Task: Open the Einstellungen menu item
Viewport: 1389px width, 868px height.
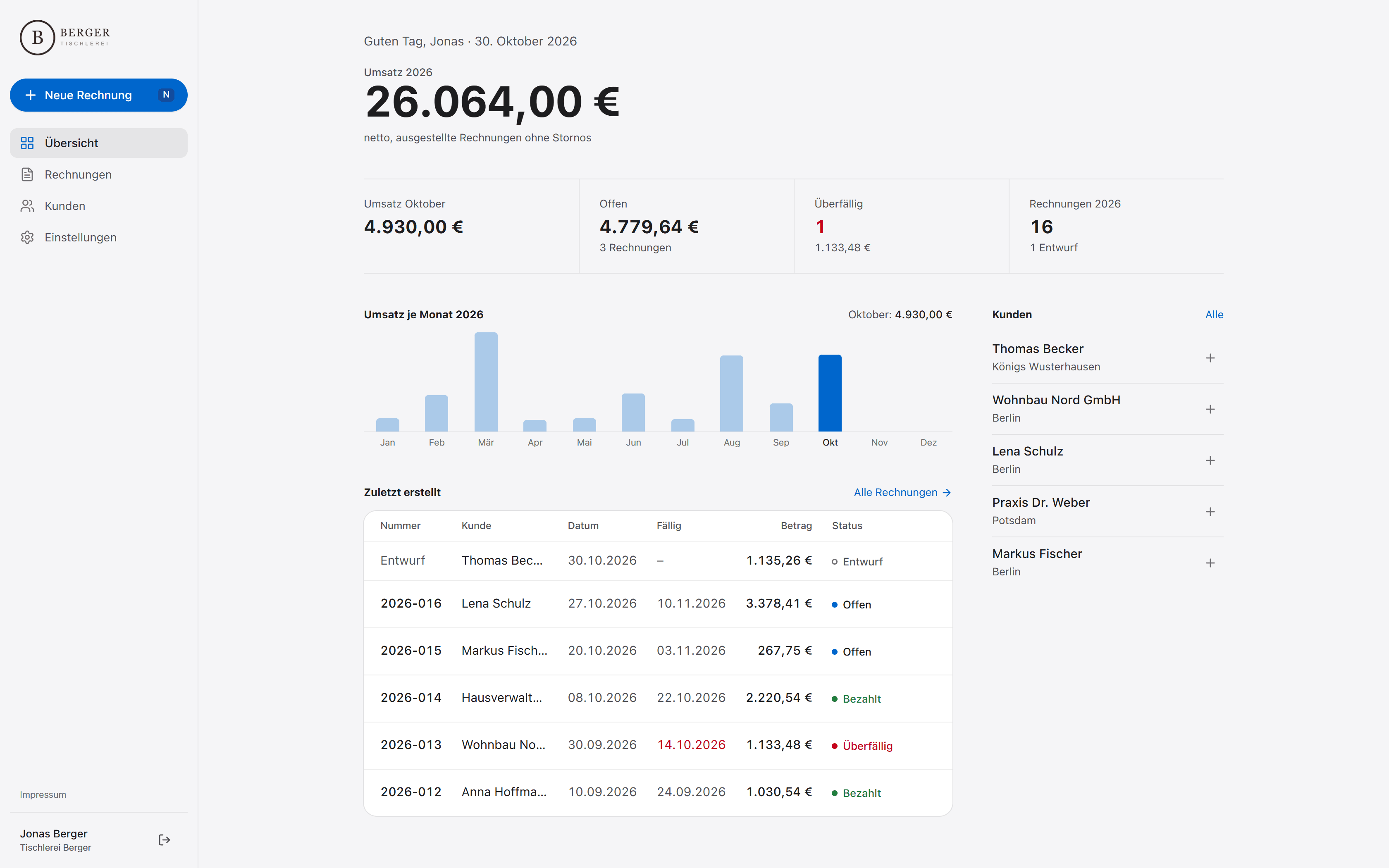Action: (99, 237)
